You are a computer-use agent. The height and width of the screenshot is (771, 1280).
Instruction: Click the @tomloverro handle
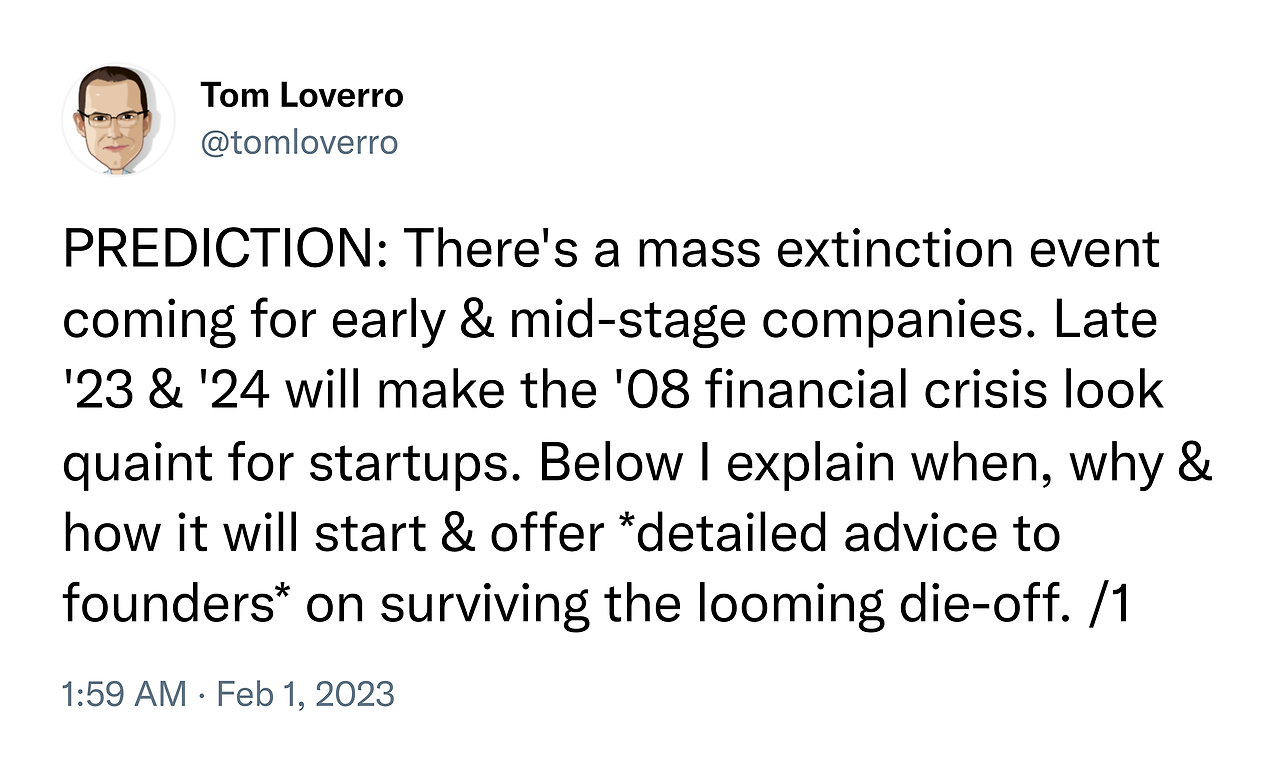tap(299, 143)
